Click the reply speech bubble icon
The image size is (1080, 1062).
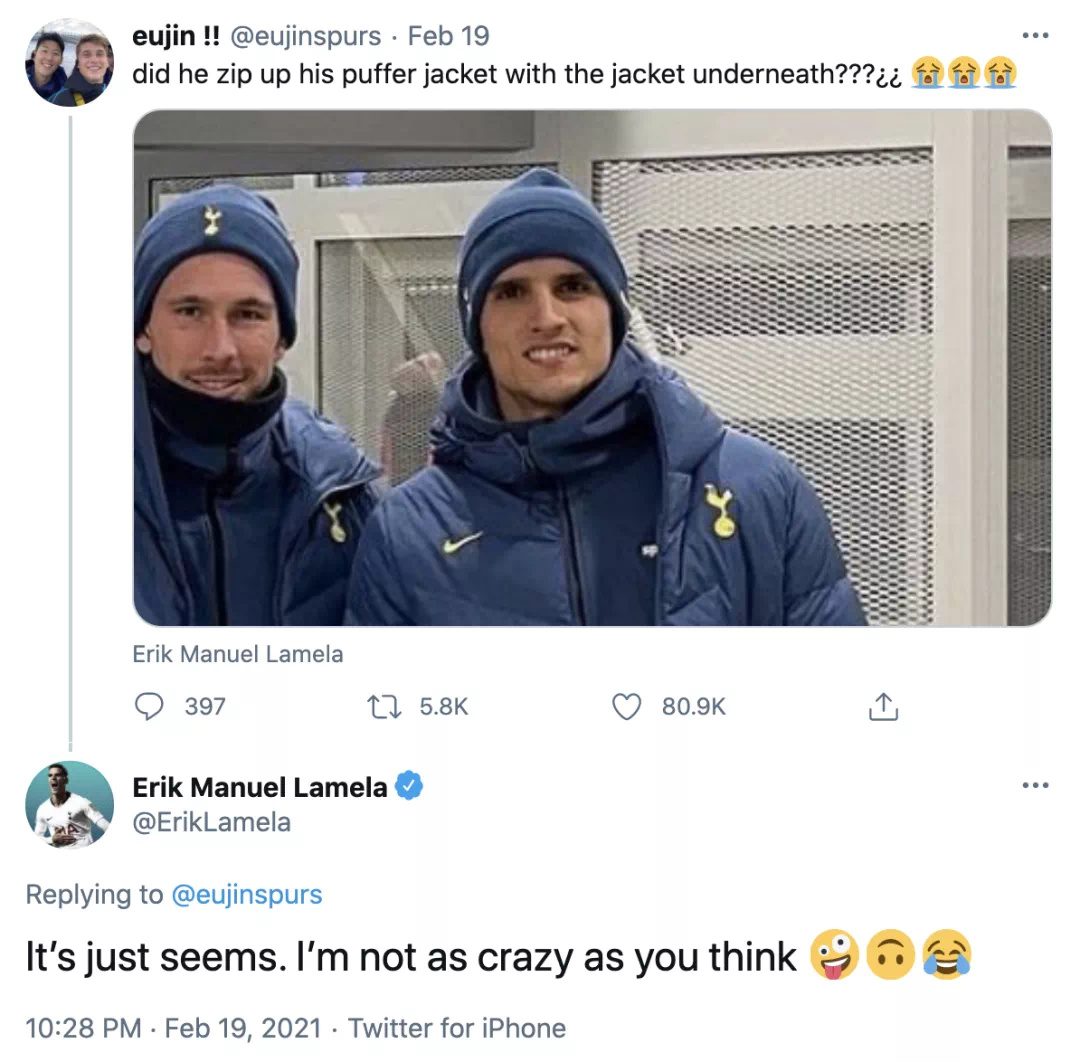point(149,707)
